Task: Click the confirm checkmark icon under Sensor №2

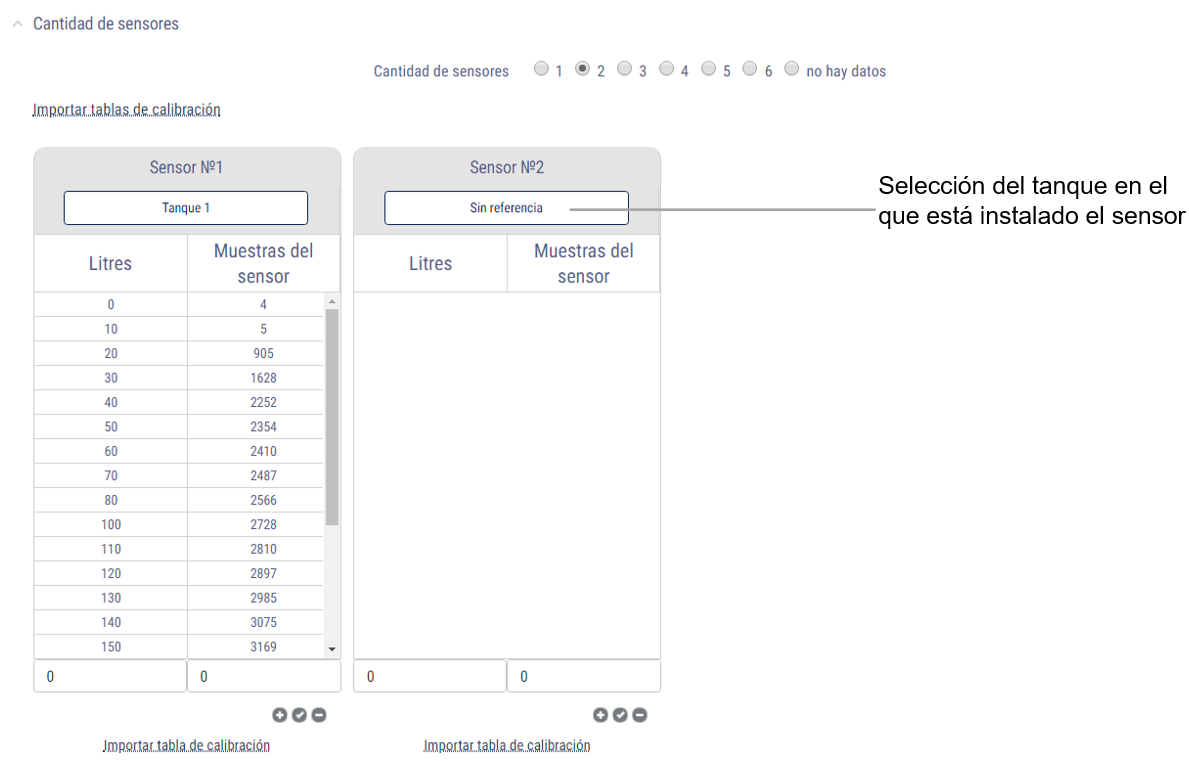Action: pos(620,715)
